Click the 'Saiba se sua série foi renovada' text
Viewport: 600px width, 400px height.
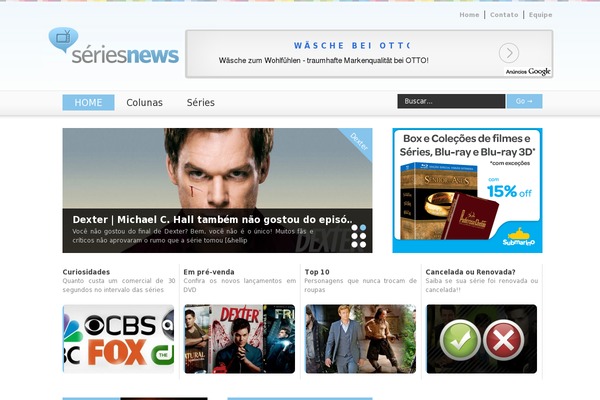[x=482, y=285]
